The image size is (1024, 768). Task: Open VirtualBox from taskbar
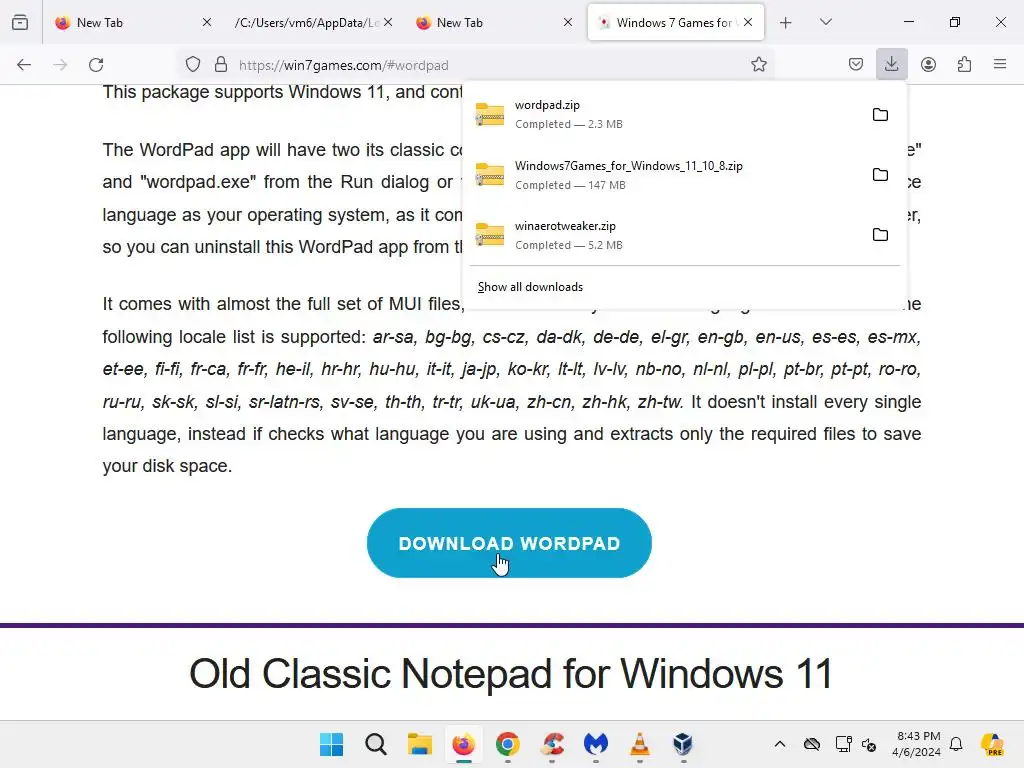(683, 744)
